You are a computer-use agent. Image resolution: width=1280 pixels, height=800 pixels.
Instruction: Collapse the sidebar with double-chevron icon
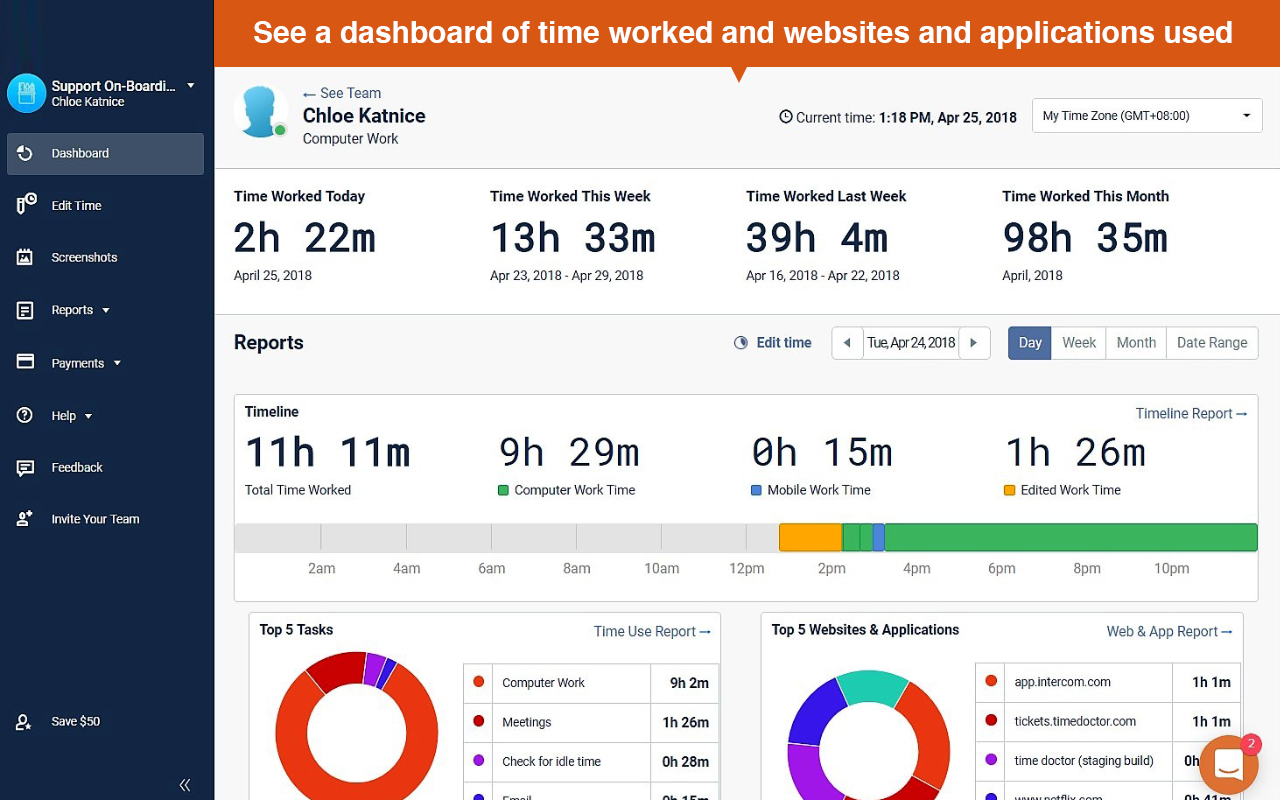pyautogui.click(x=185, y=785)
